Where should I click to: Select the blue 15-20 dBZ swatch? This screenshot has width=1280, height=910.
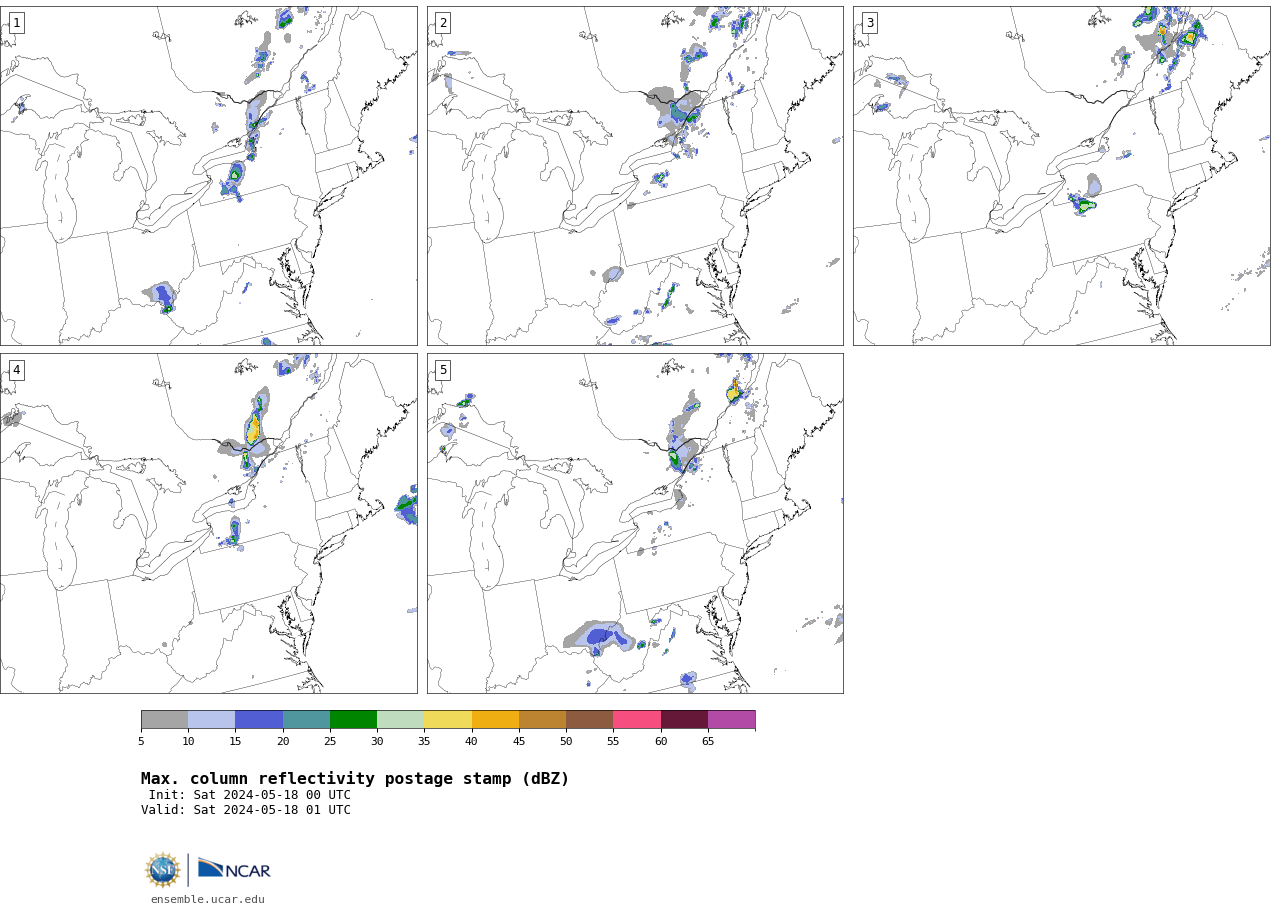click(x=259, y=720)
